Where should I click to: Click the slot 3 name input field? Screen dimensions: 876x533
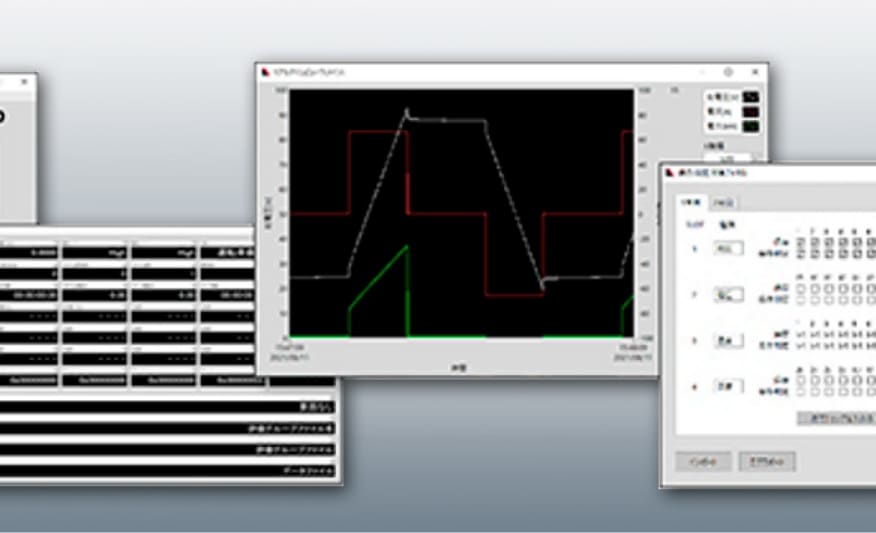(729, 340)
